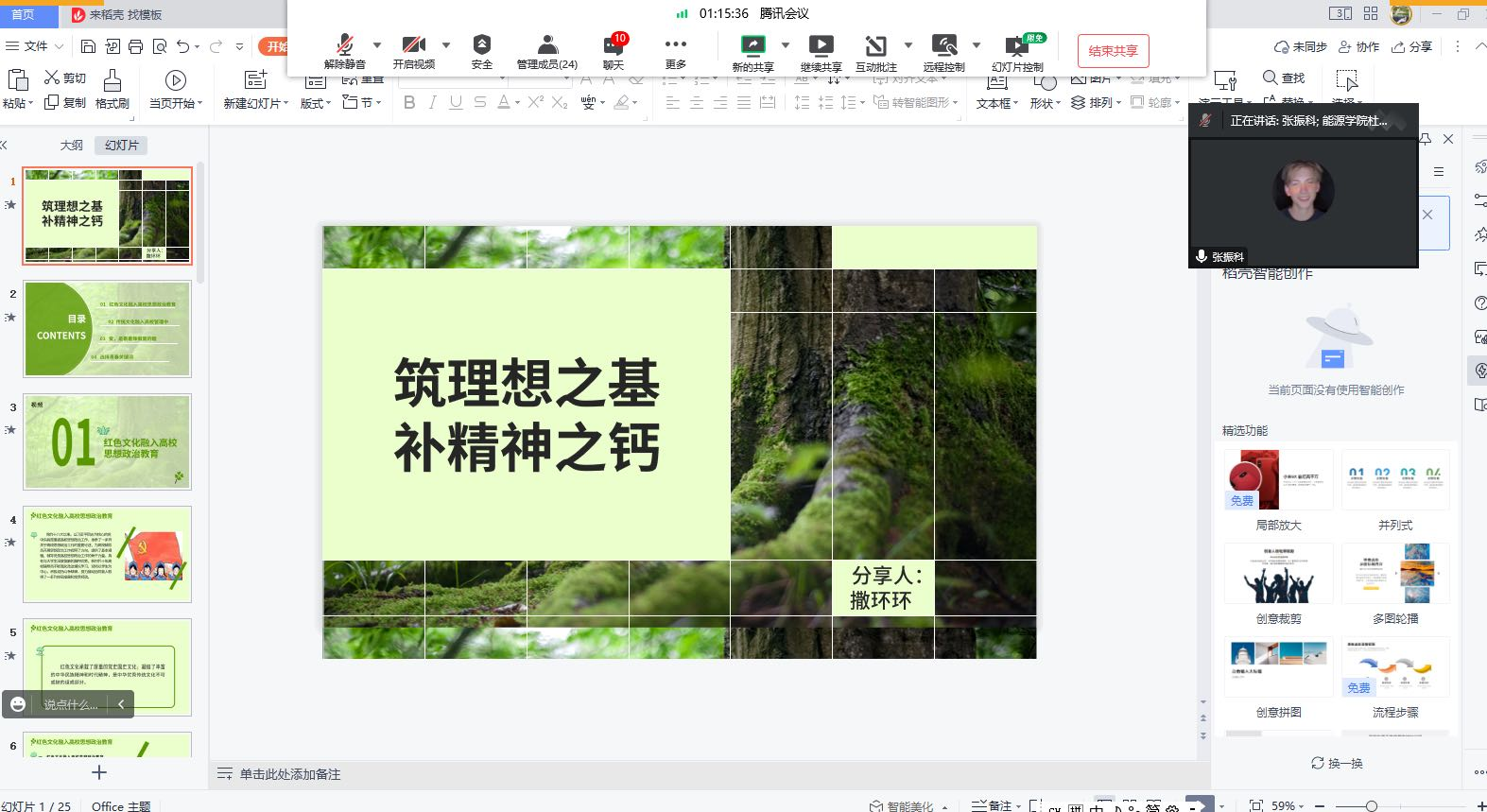The width and height of the screenshot is (1487, 812).
Task: Click 继续共享 to continue sharing
Action: click(x=821, y=53)
